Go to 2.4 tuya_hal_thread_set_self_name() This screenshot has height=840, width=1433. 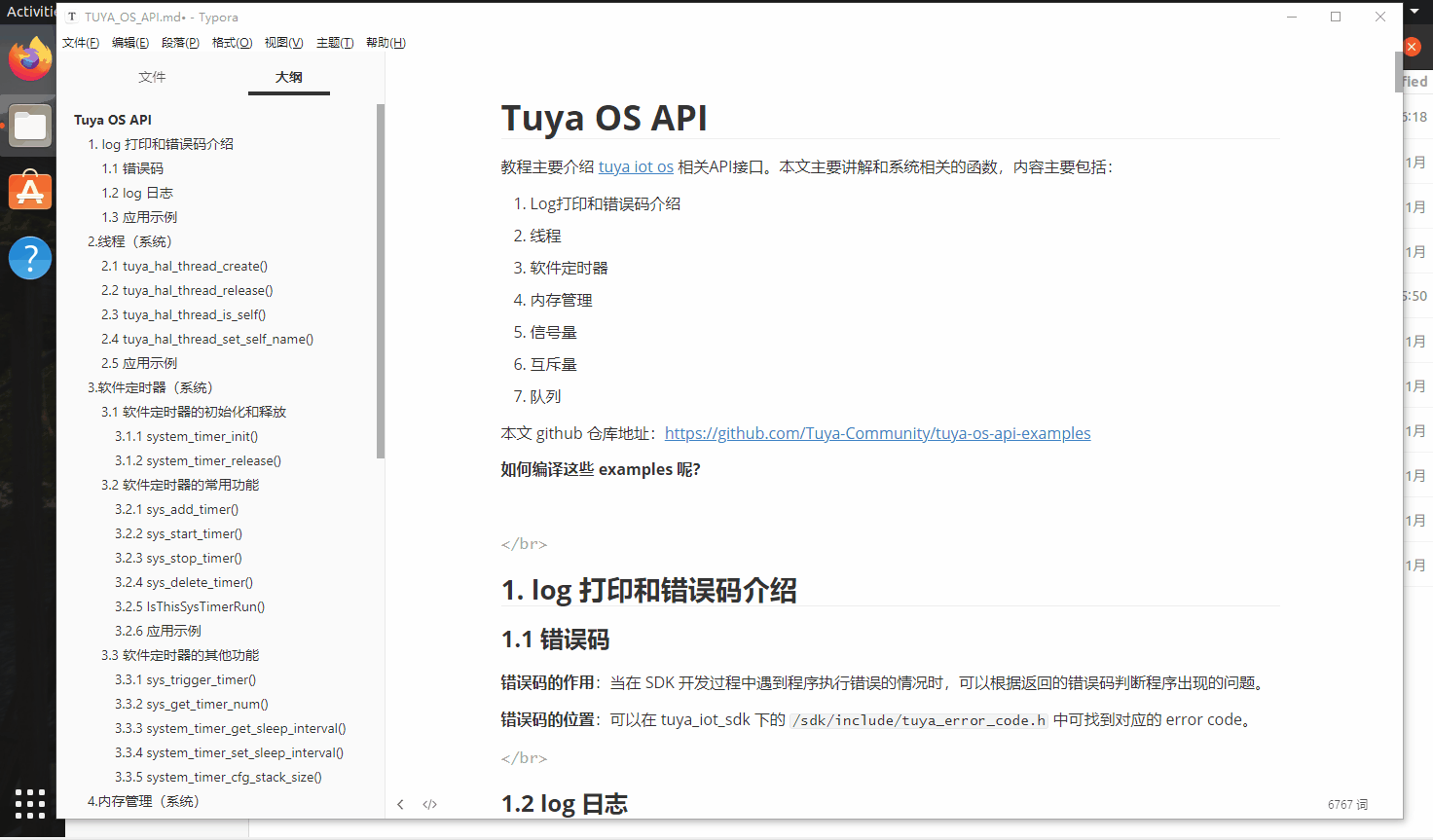[x=207, y=339]
